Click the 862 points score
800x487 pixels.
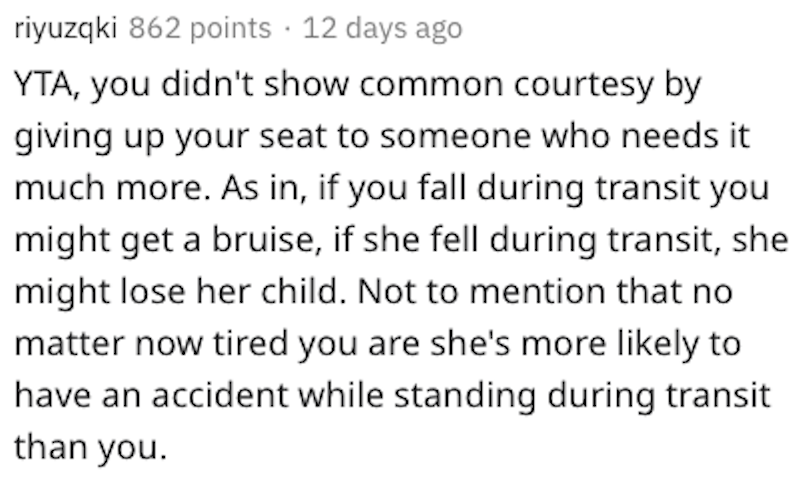point(200,29)
